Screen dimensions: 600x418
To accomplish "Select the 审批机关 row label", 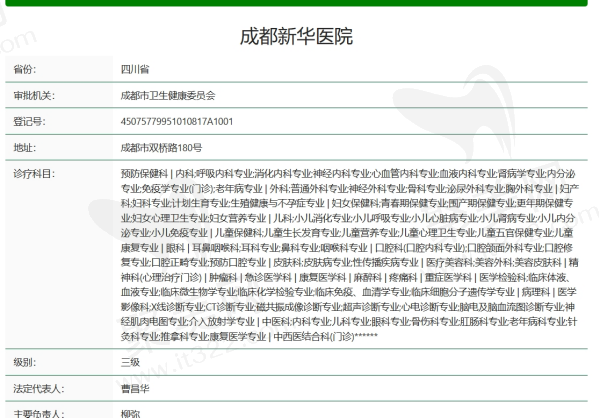I will tap(34, 96).
